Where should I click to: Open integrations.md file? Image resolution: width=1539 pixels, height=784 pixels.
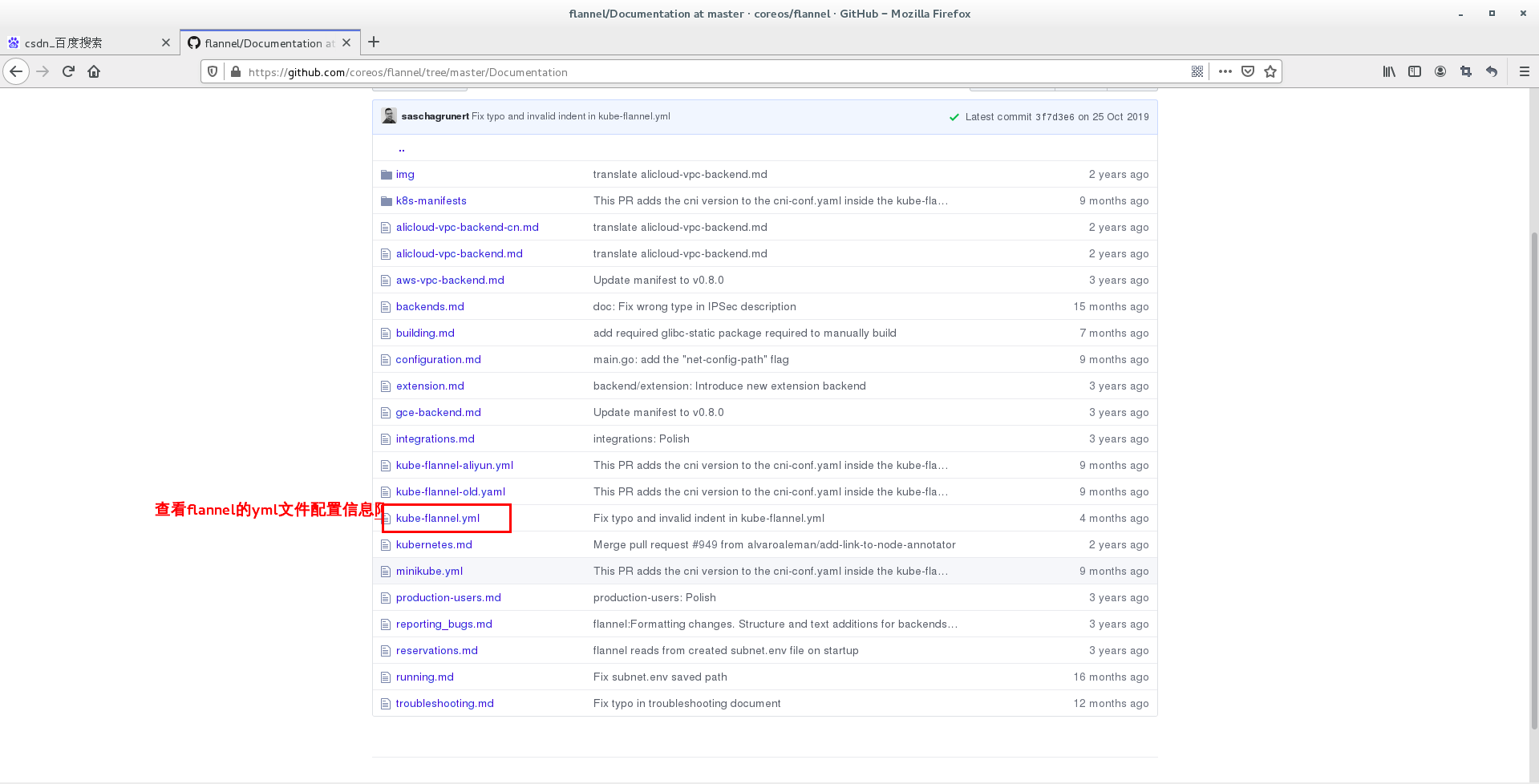435,438
